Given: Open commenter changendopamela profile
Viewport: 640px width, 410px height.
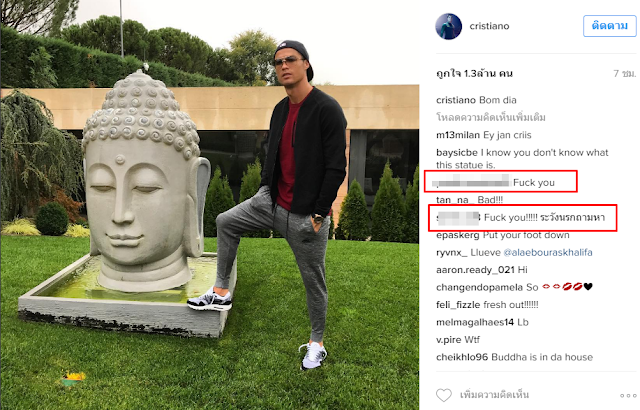Looking at the screenshot, I should tap(479, 288).
